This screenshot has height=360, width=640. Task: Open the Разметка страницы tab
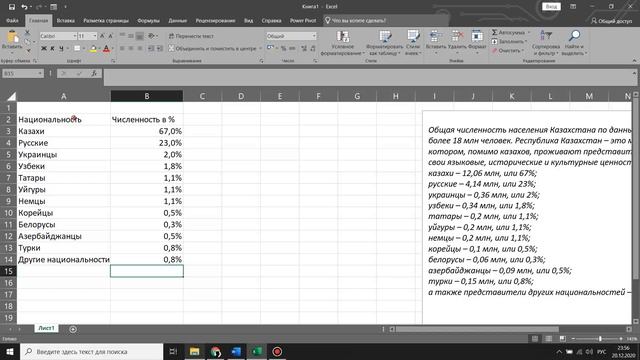tap(106, 20)
